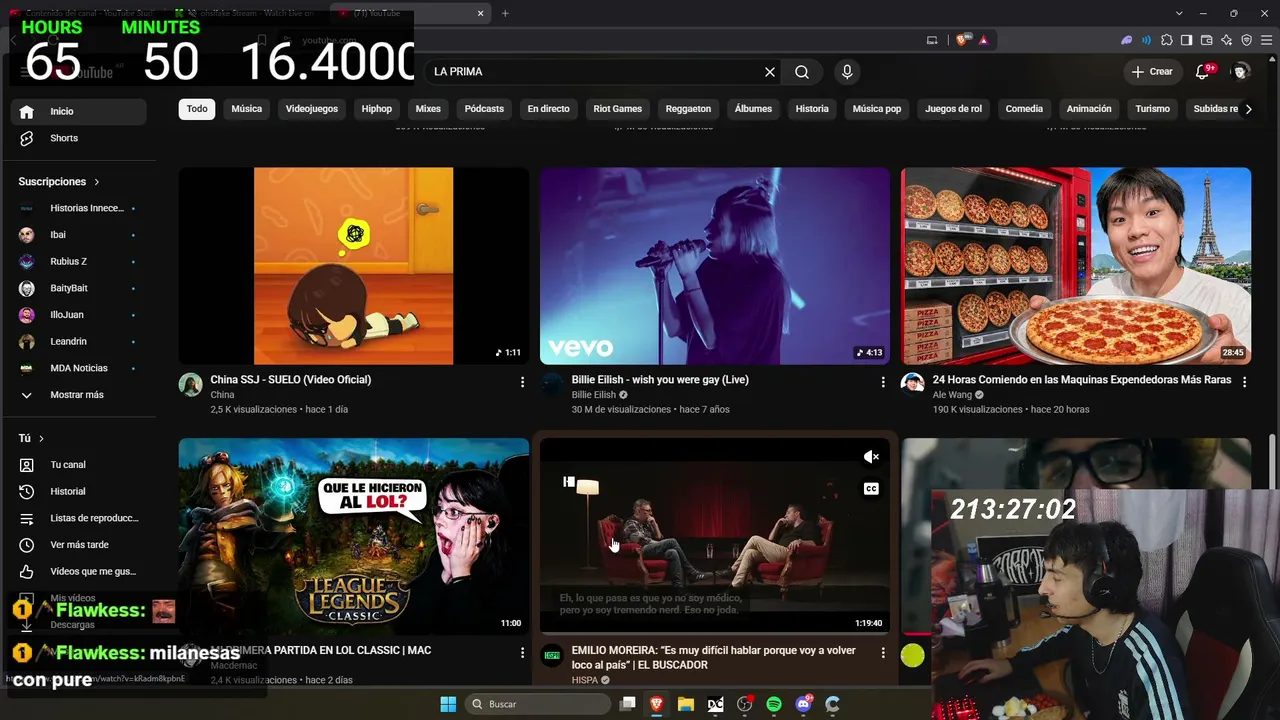
Task: Open Brave Rewards triangle icon
Action: pos(983,40)
